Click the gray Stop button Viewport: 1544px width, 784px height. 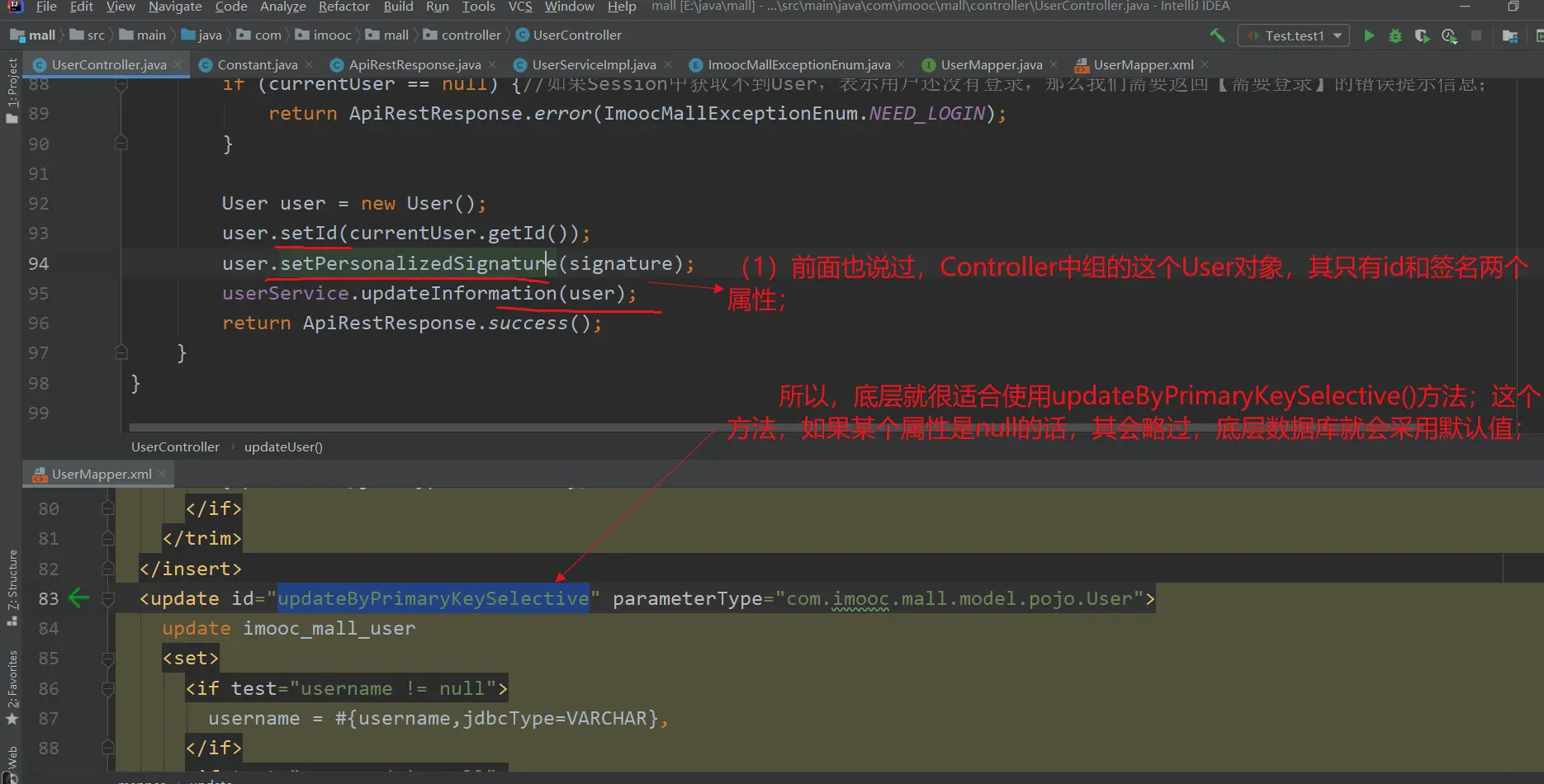pyautogui.click(x=1476, y=35)
